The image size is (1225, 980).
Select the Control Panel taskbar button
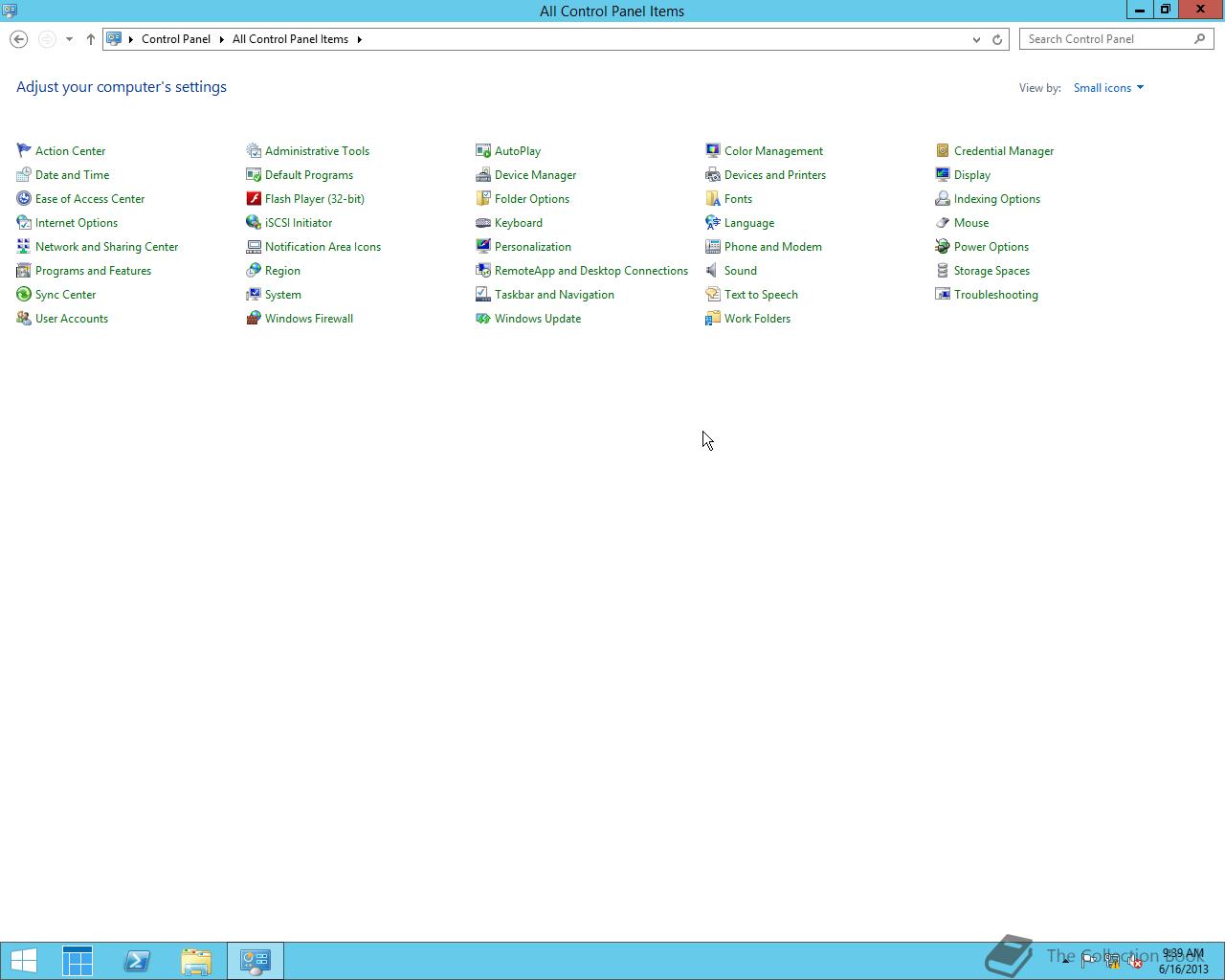[256, 961]
